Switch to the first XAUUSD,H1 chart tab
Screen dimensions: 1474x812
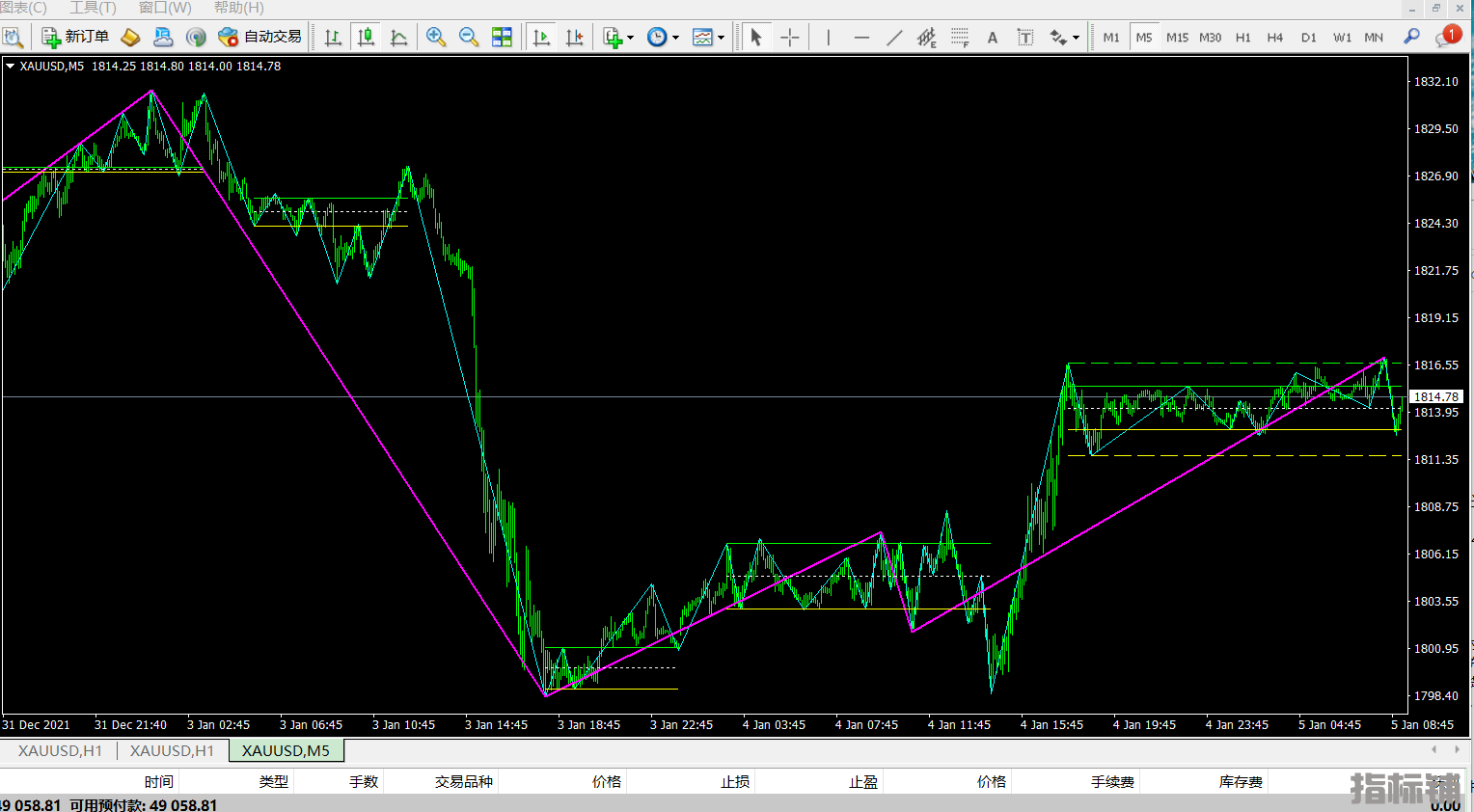pyautogui.click(x=60, y=750)
